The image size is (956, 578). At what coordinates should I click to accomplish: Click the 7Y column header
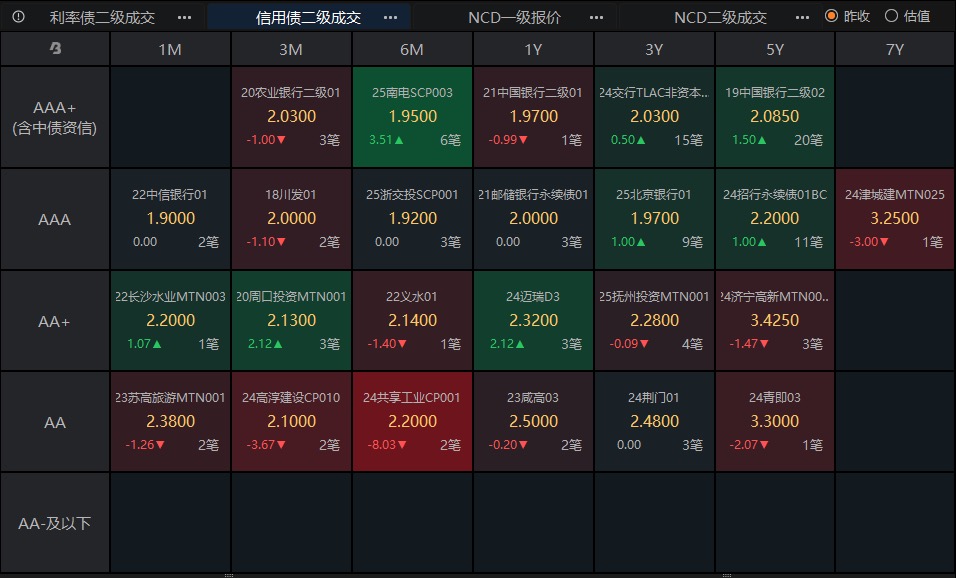(x=895, y=49)
